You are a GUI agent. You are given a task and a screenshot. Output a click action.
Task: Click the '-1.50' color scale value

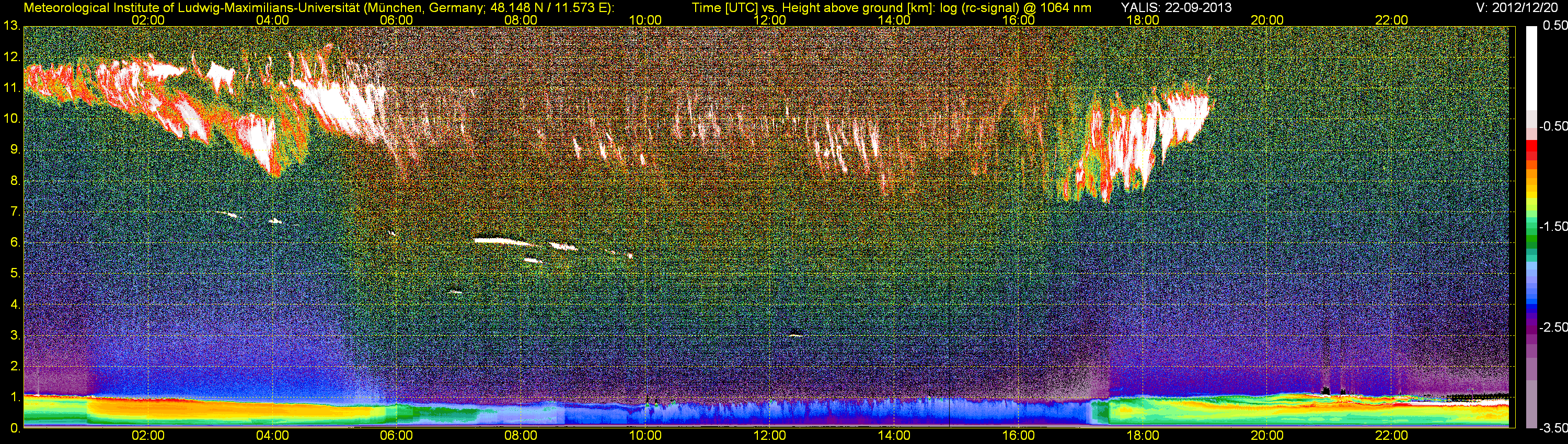tap(1553, 226)
